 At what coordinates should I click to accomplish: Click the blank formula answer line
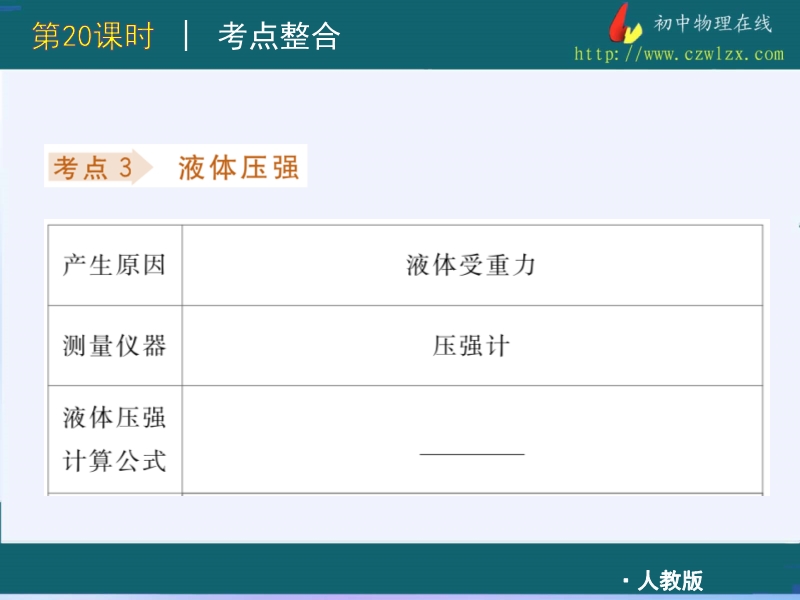[x=472, y=454]
